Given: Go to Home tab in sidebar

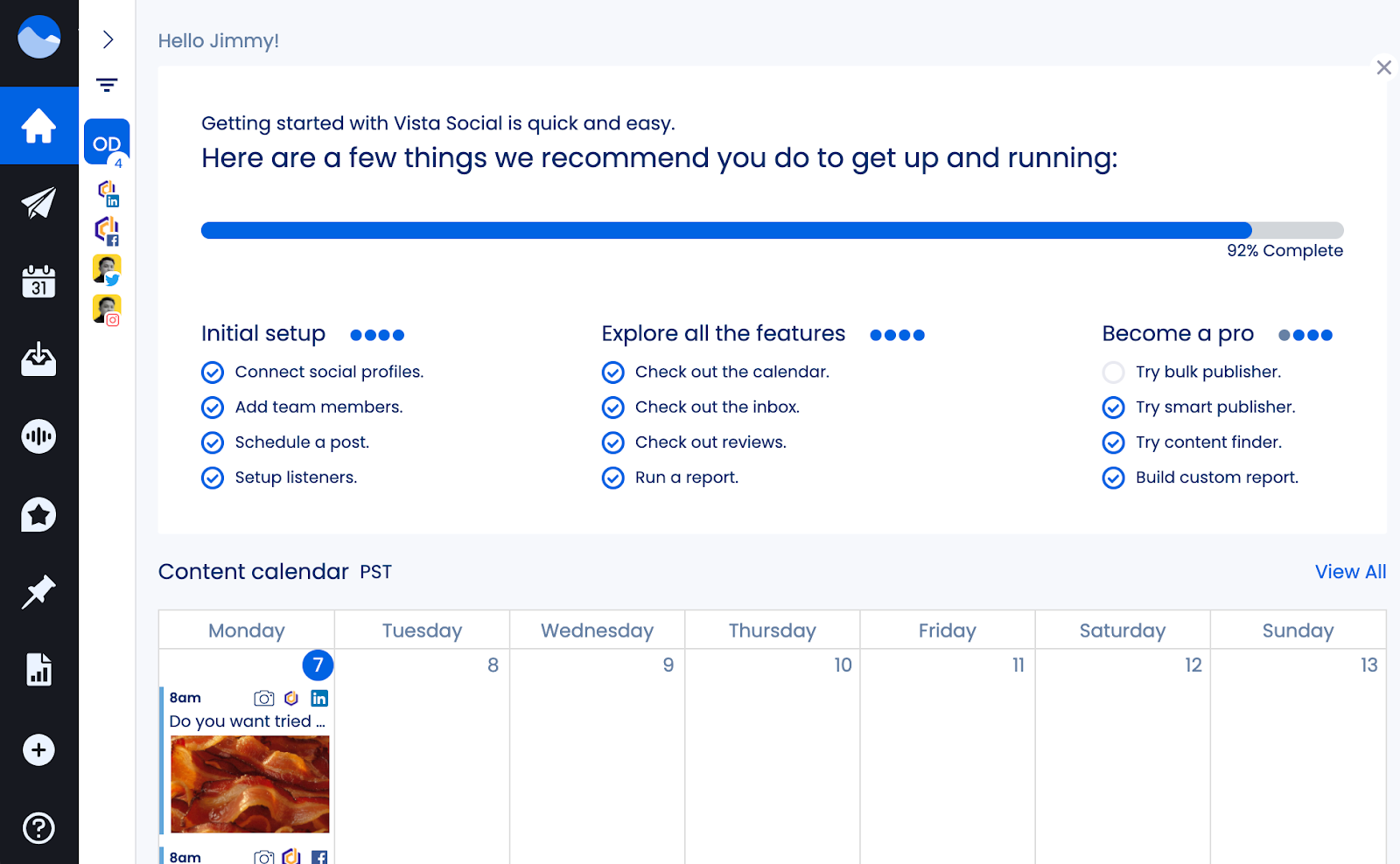Looking at the screenshot, I should click(38, 125).
